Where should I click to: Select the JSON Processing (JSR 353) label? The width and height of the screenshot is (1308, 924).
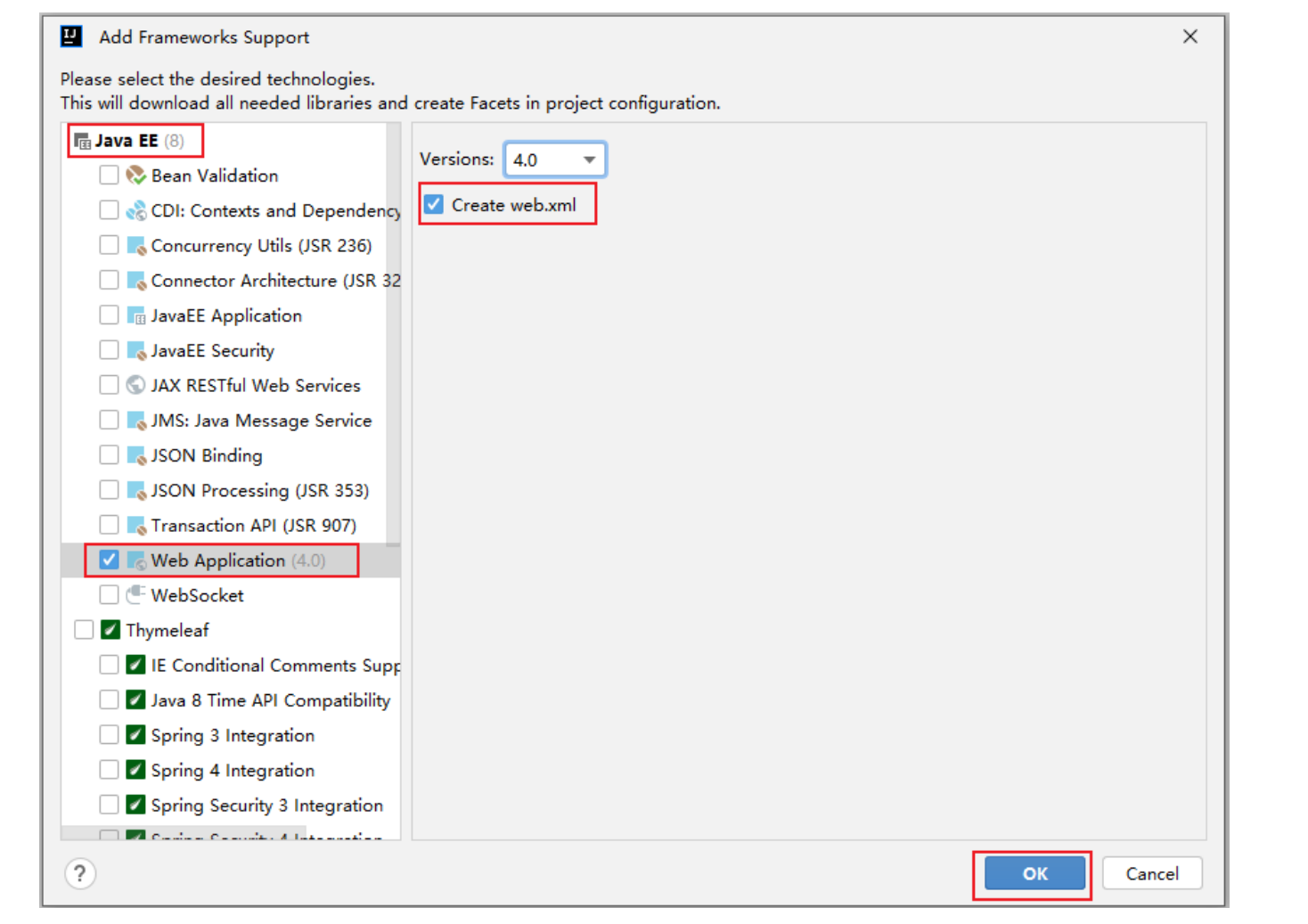click(x=260, y=491)
